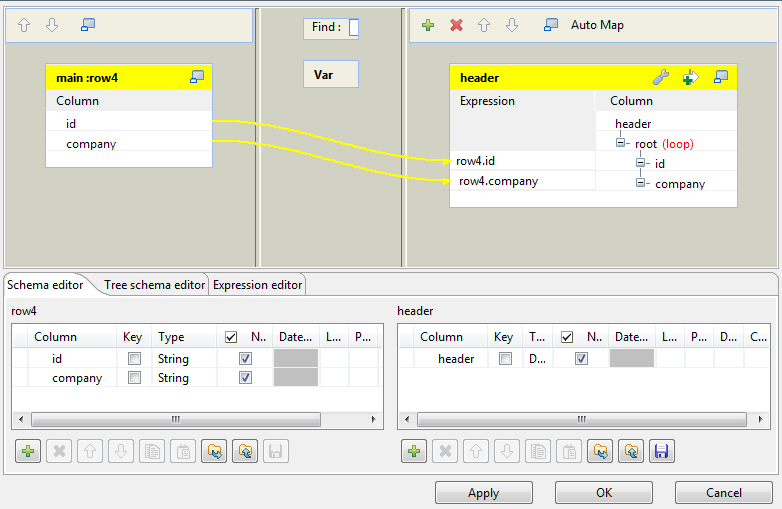Switch to Tree schema editor tab
This screenshot has height=509, width=782.
154,285
